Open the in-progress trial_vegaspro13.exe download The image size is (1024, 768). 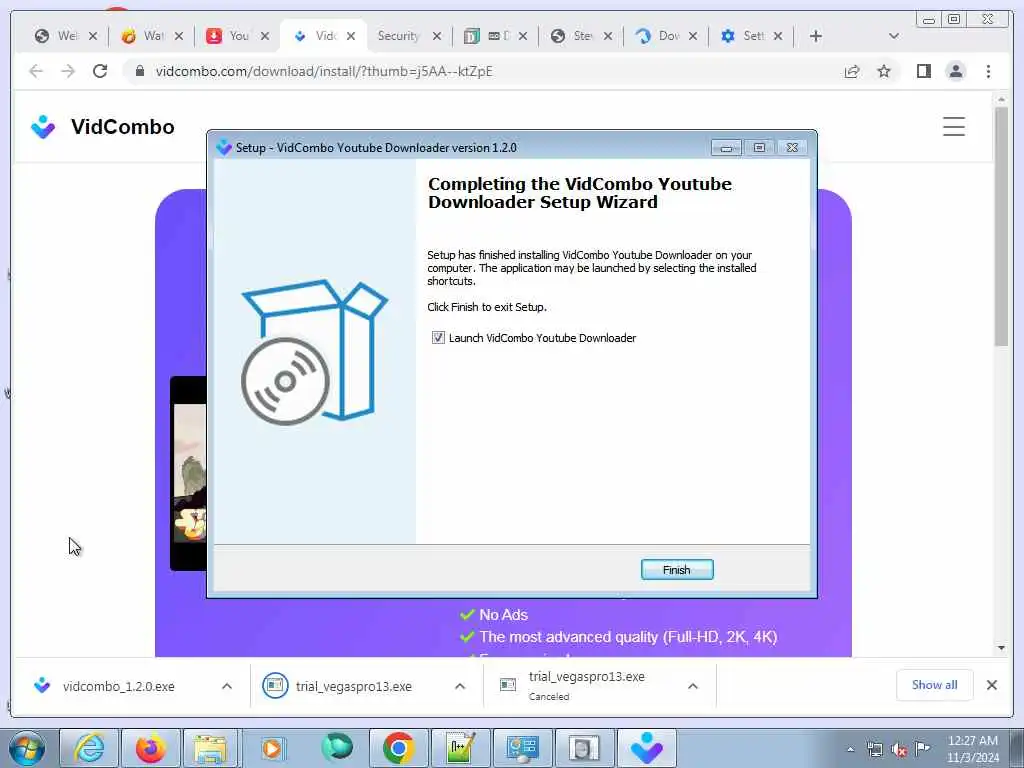[x=353, y=686]
